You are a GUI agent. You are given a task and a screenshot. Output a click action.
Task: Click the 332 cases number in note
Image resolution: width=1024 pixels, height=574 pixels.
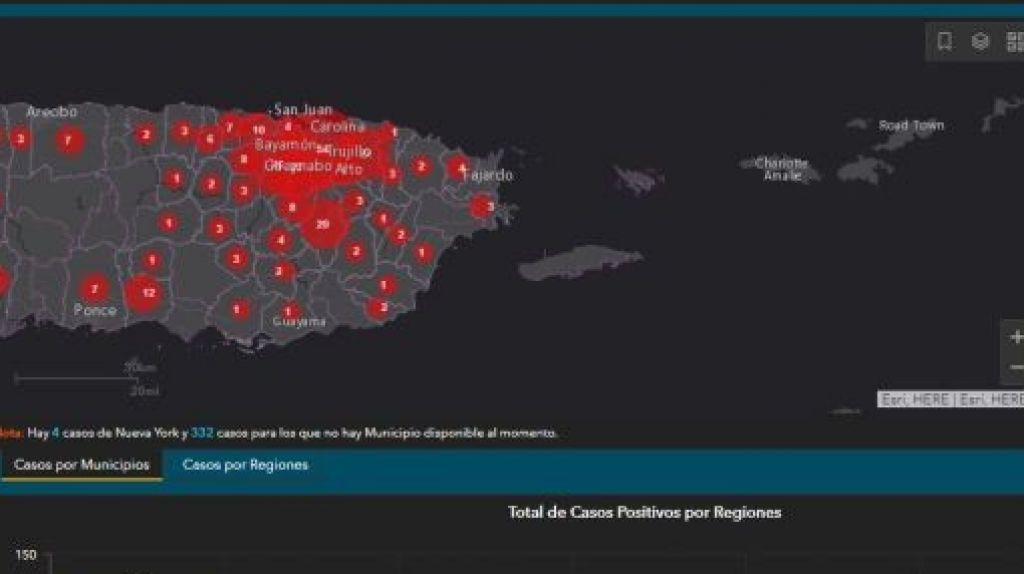tap(202, 433)
